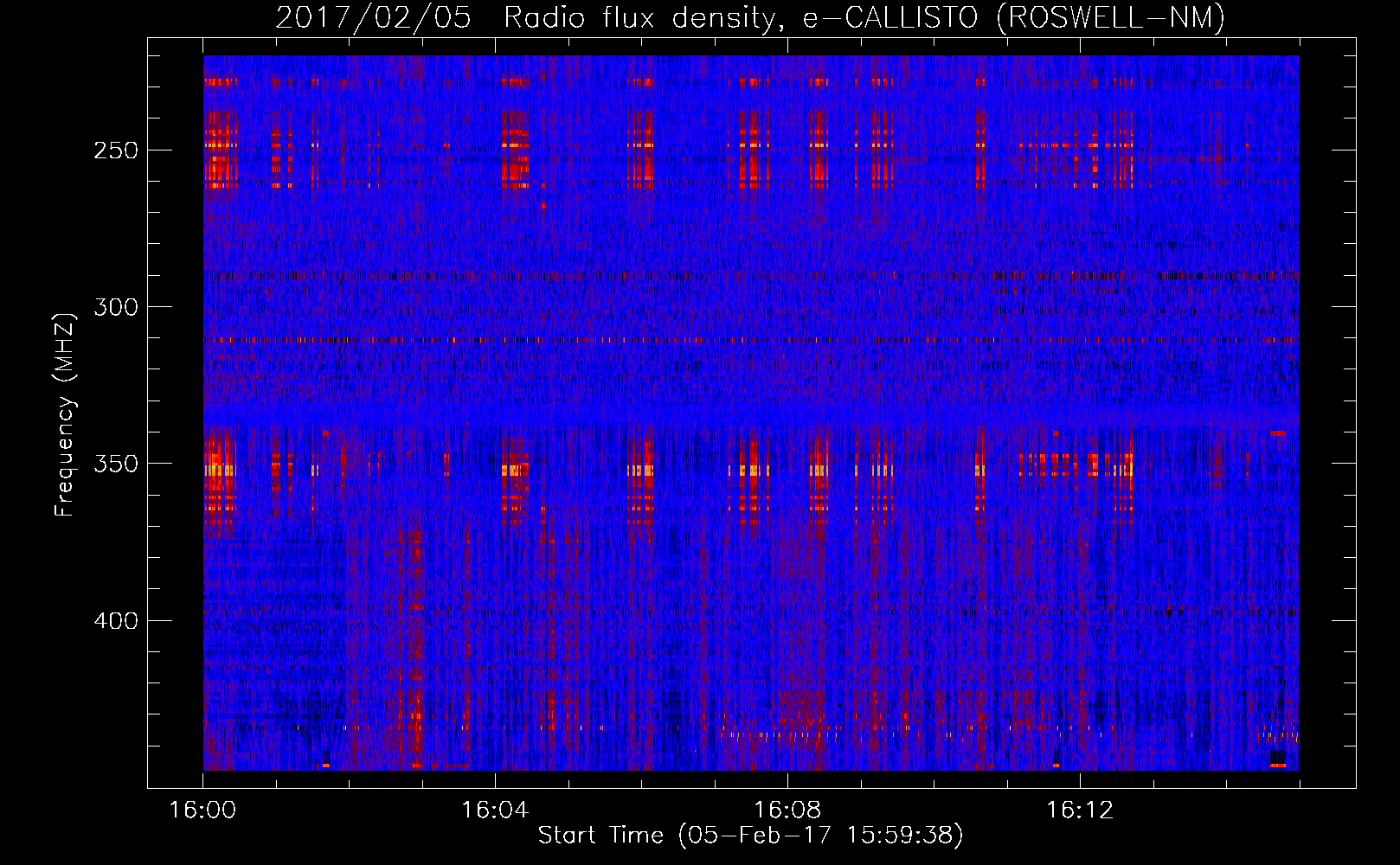The image size is (1400, 865).
Task: Click the 350 frequency tick label
Action: coord(116,464)
